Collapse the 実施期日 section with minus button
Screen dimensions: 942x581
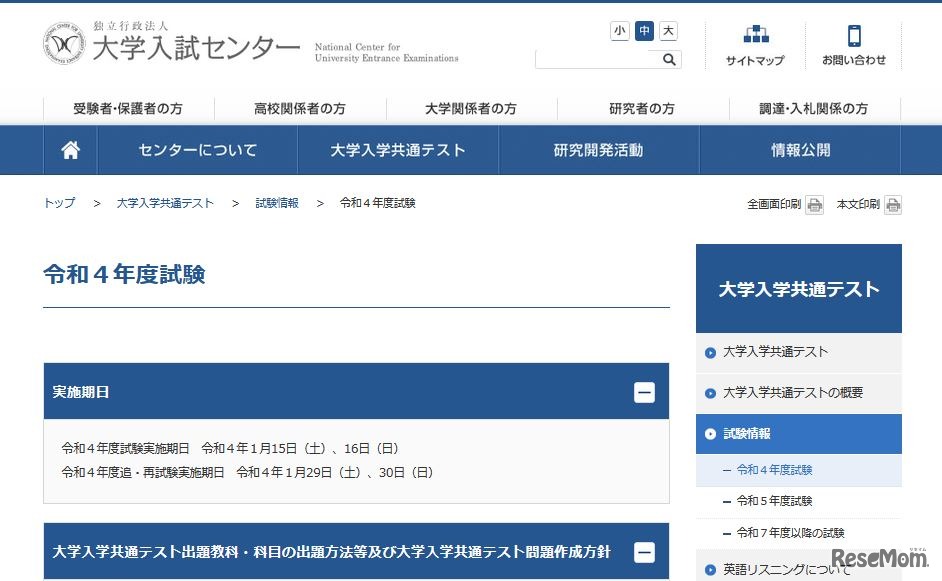pos(646,392)
